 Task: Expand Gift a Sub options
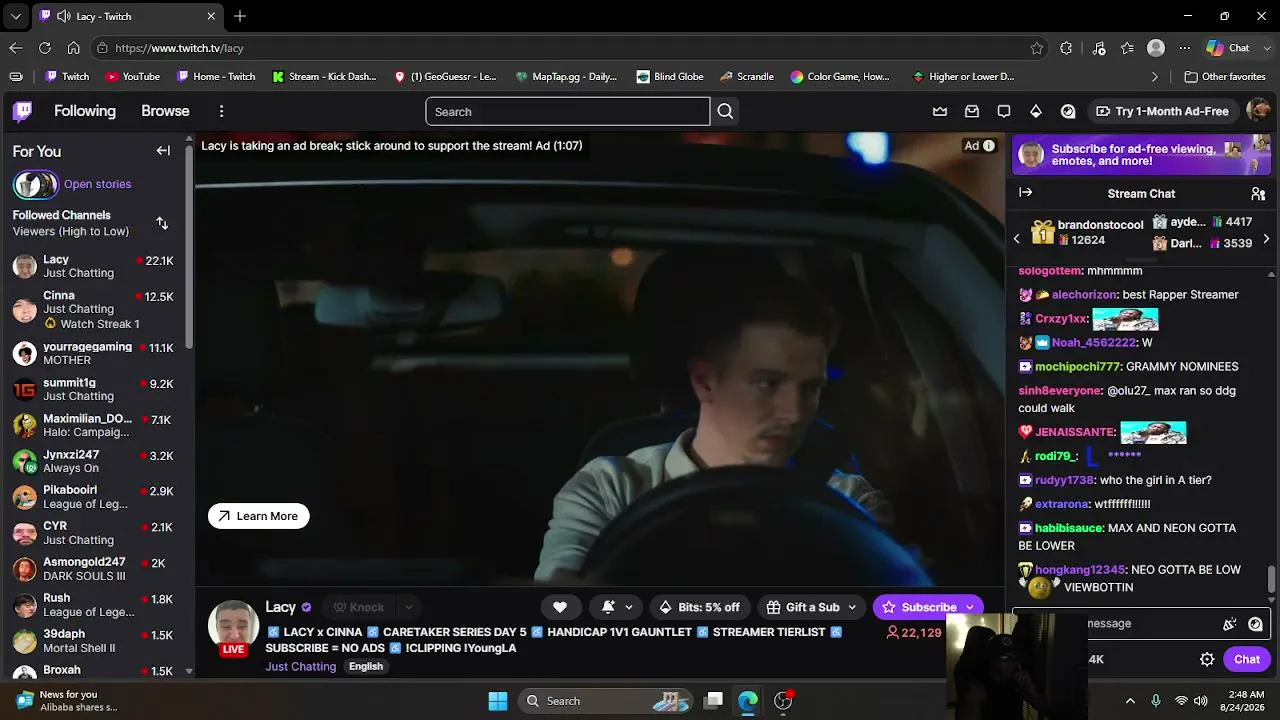[x=852, y=607]
